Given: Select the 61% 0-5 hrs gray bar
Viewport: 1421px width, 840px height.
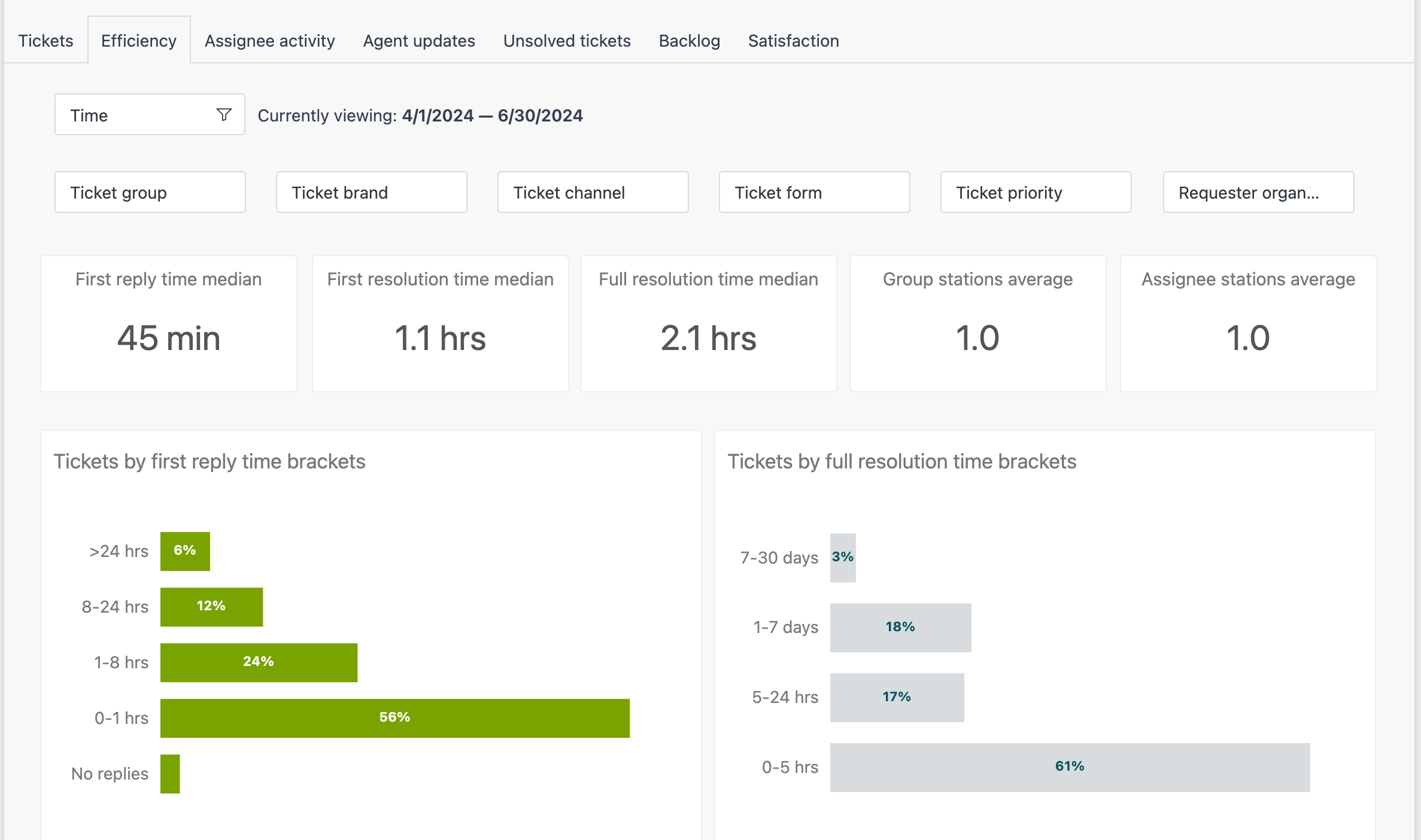Looking at the screenshot, I should pos(1070,767).
